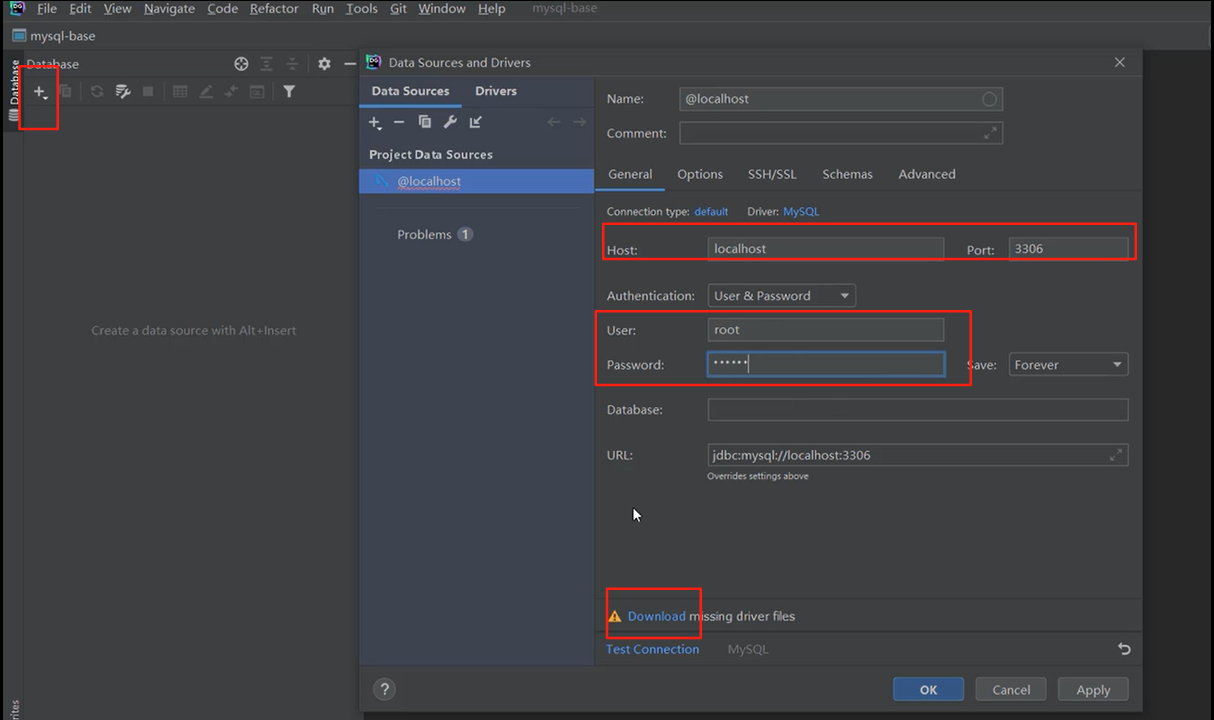The width and height of the screenshot is (1214, 720).
Task: Open the Tools menu
Action: point(361,9)
